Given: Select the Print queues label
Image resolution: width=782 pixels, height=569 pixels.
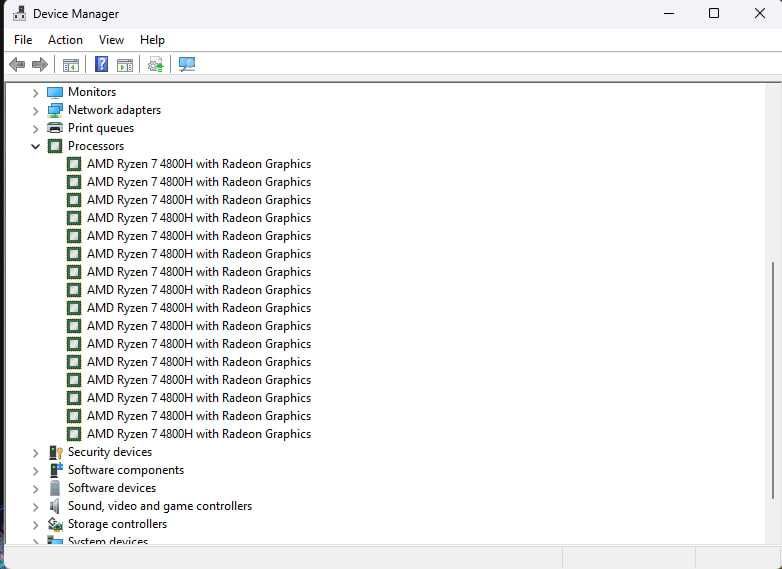Looking at the screenshot, I should (x=101, y=128).
